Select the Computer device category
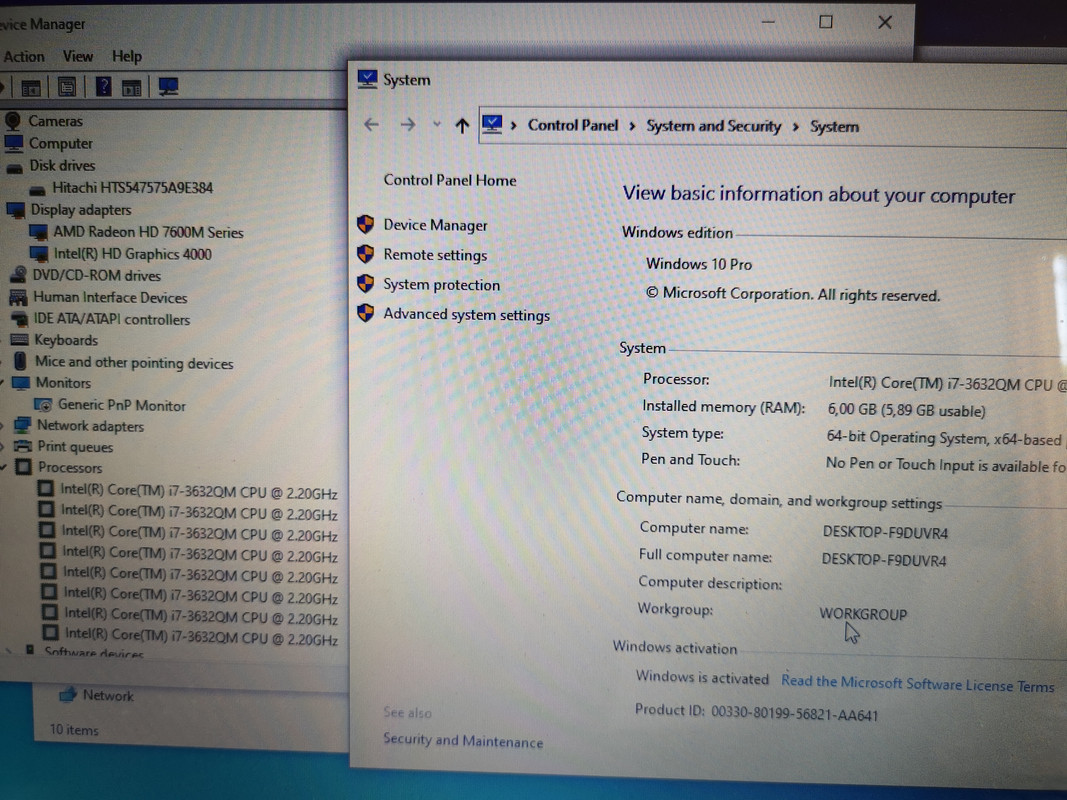 [61, 144]
